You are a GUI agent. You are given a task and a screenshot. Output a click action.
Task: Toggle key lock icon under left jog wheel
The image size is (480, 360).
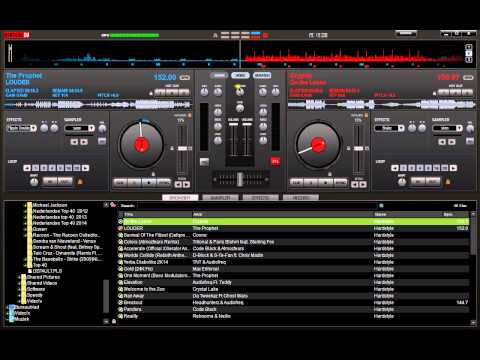click(x=153, y=174)
